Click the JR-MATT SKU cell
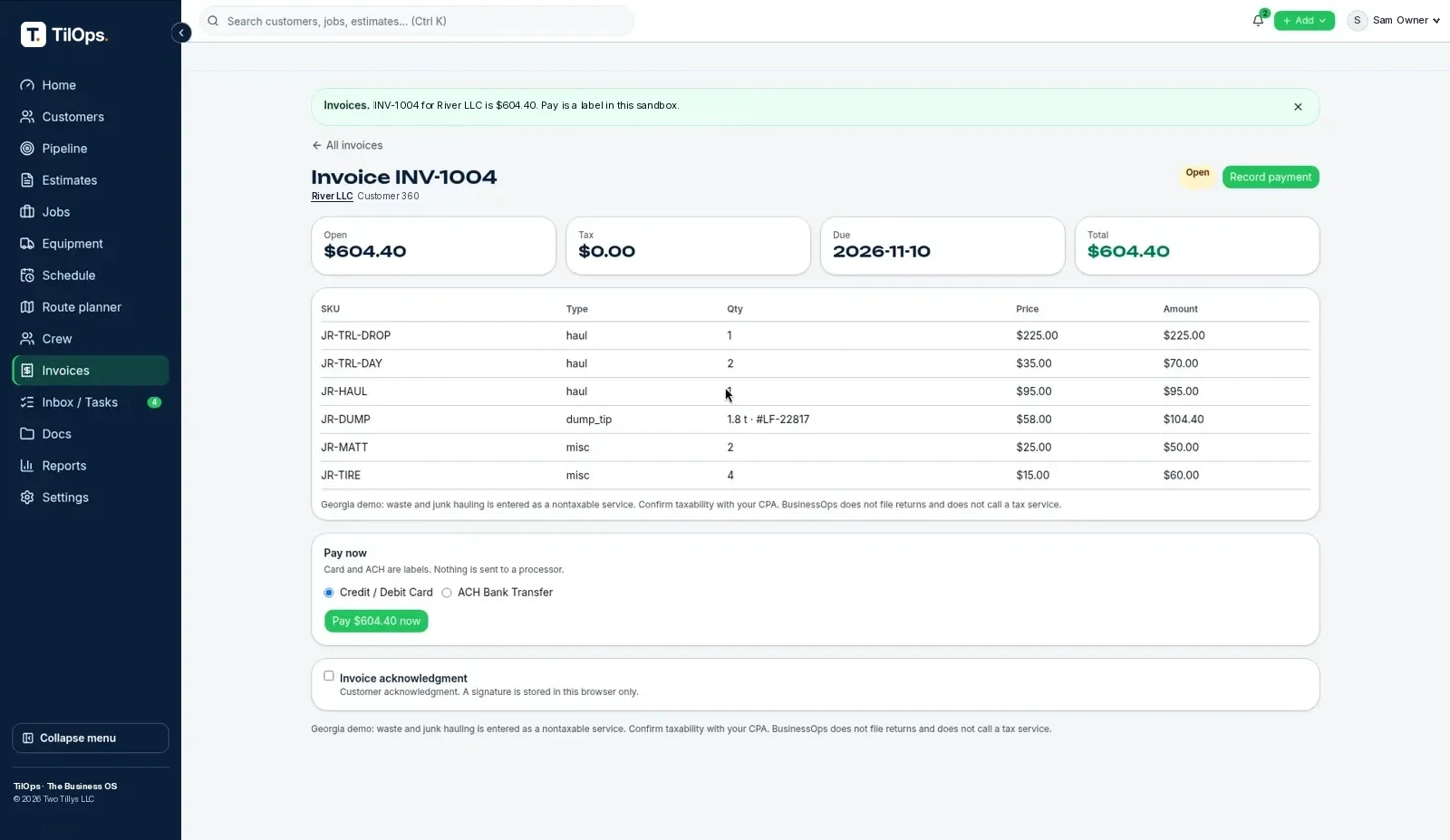The image size is (1450, 840). point(344,448)
